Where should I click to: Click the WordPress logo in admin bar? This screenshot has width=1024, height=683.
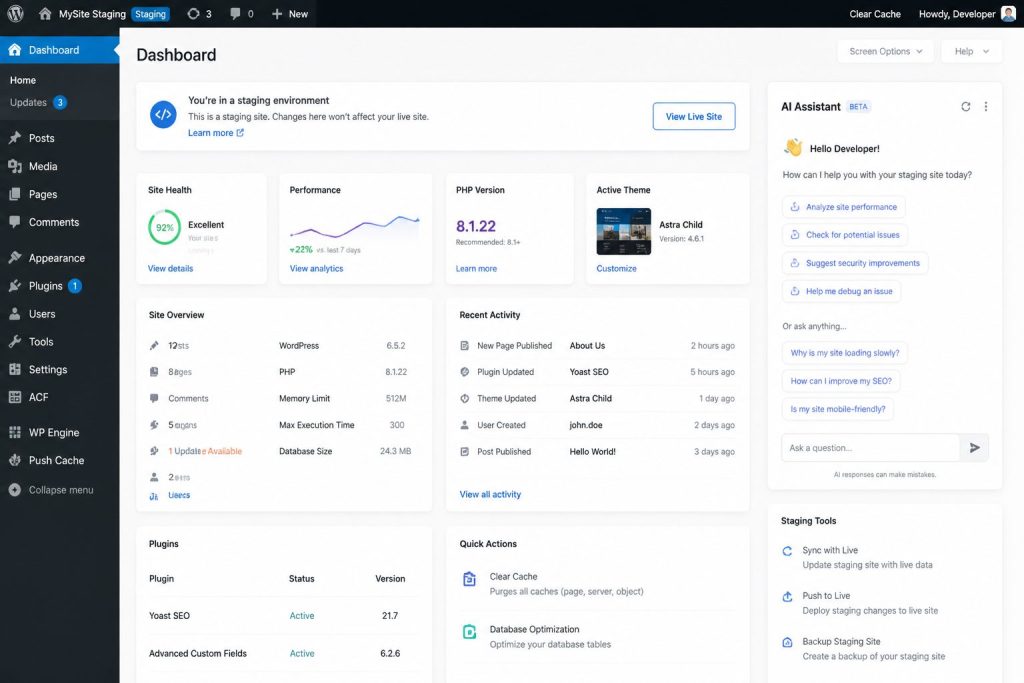15,14
